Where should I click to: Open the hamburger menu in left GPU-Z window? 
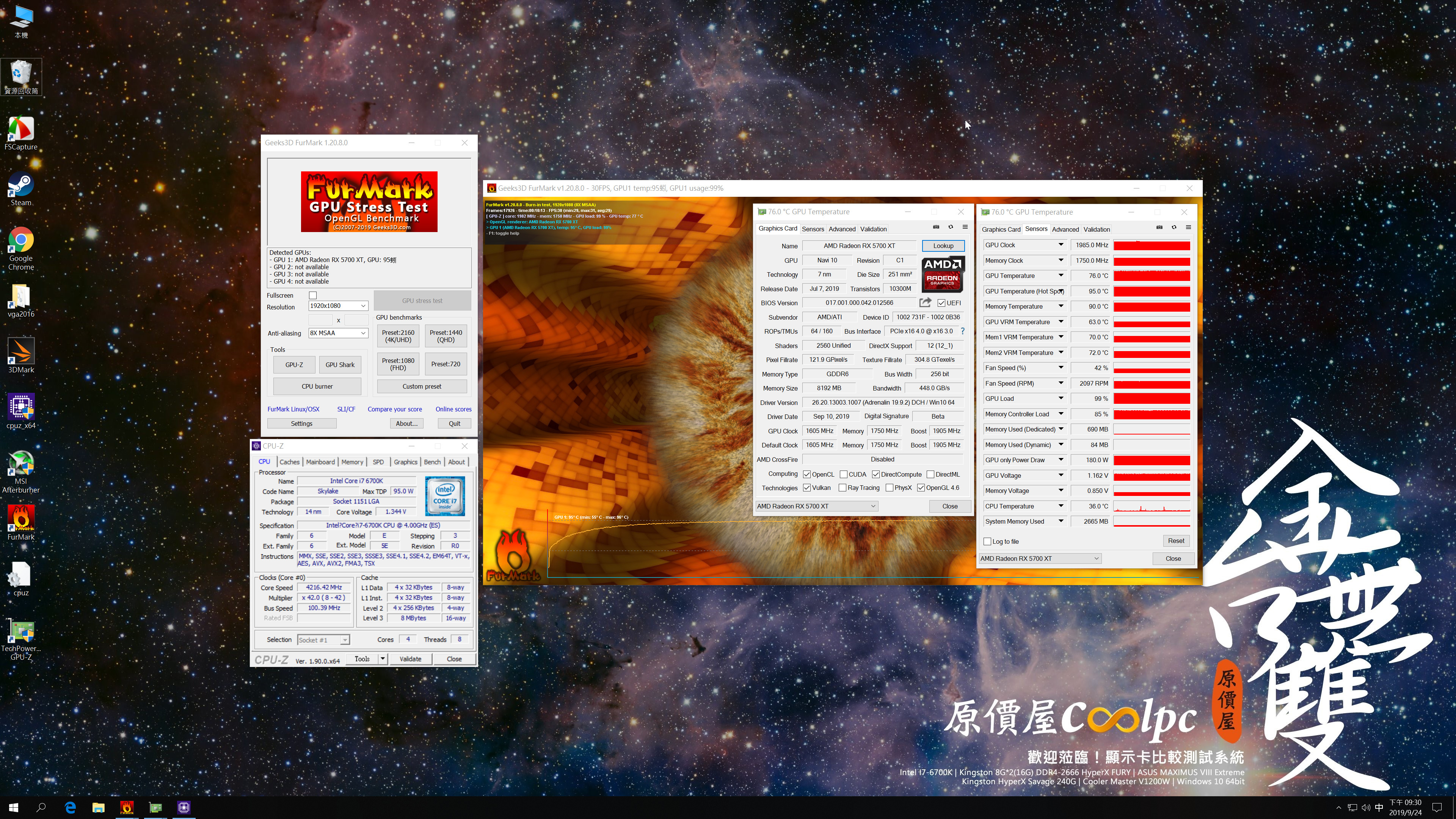click(965, 227)
